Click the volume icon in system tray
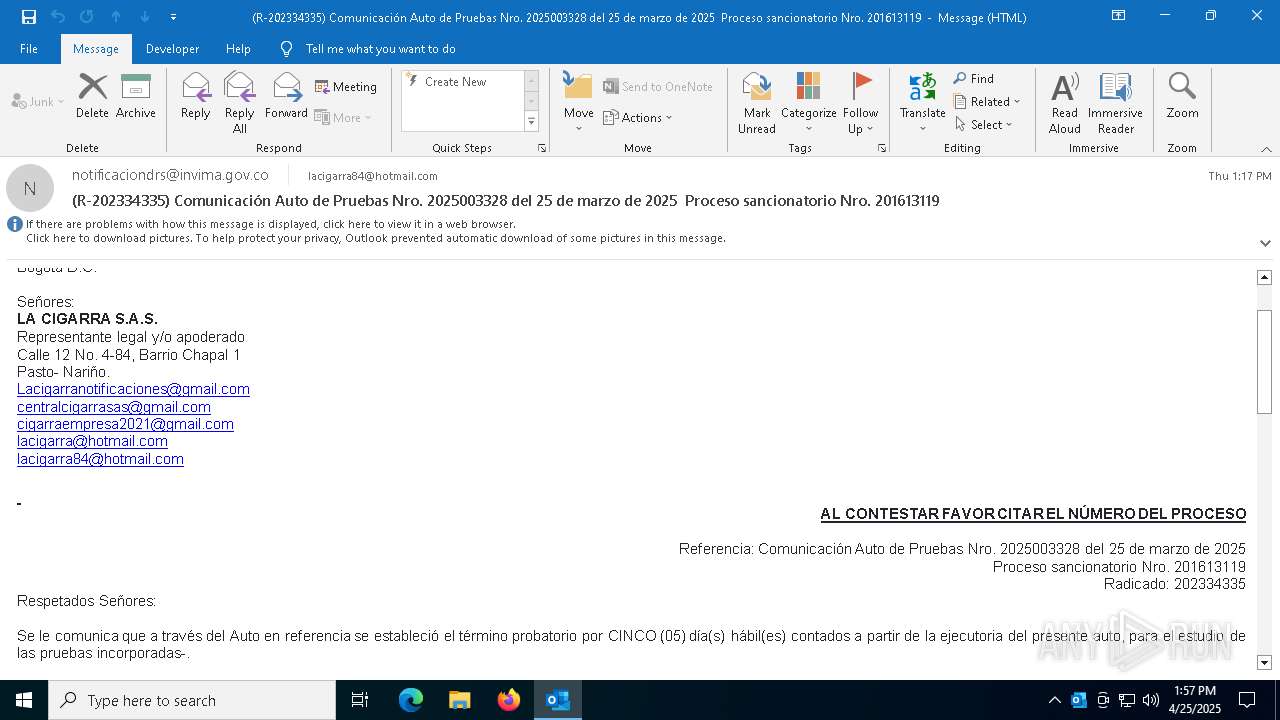The image size is (1280, 720). coord(1150,700)
